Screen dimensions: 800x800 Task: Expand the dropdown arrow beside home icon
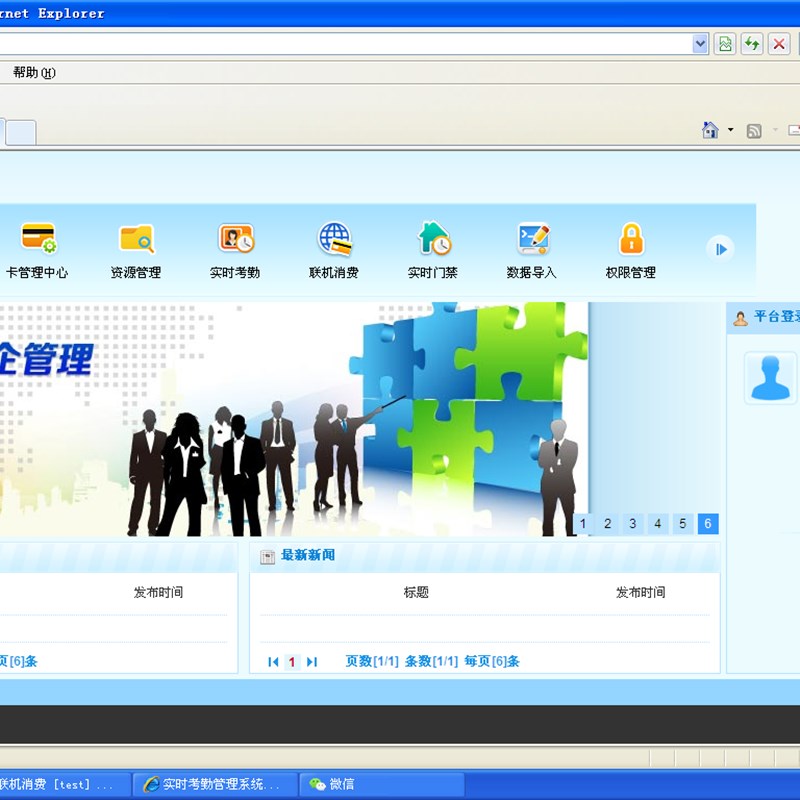click(731, 130)
